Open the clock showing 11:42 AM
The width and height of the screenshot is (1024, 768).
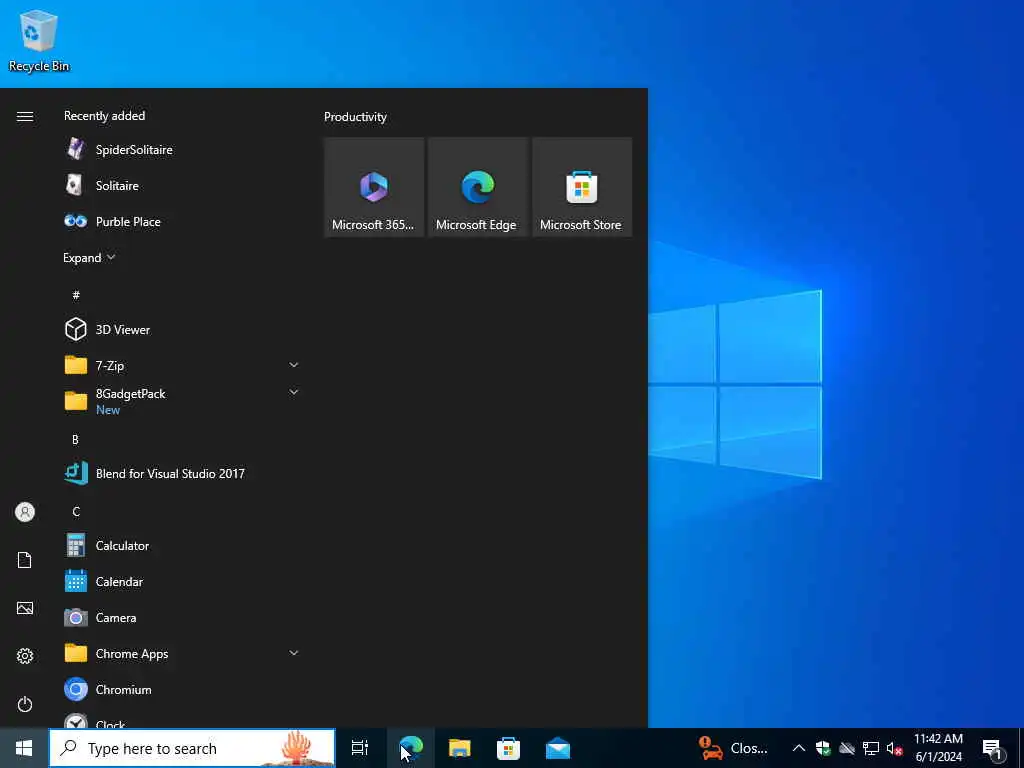[x=938, y=748]
